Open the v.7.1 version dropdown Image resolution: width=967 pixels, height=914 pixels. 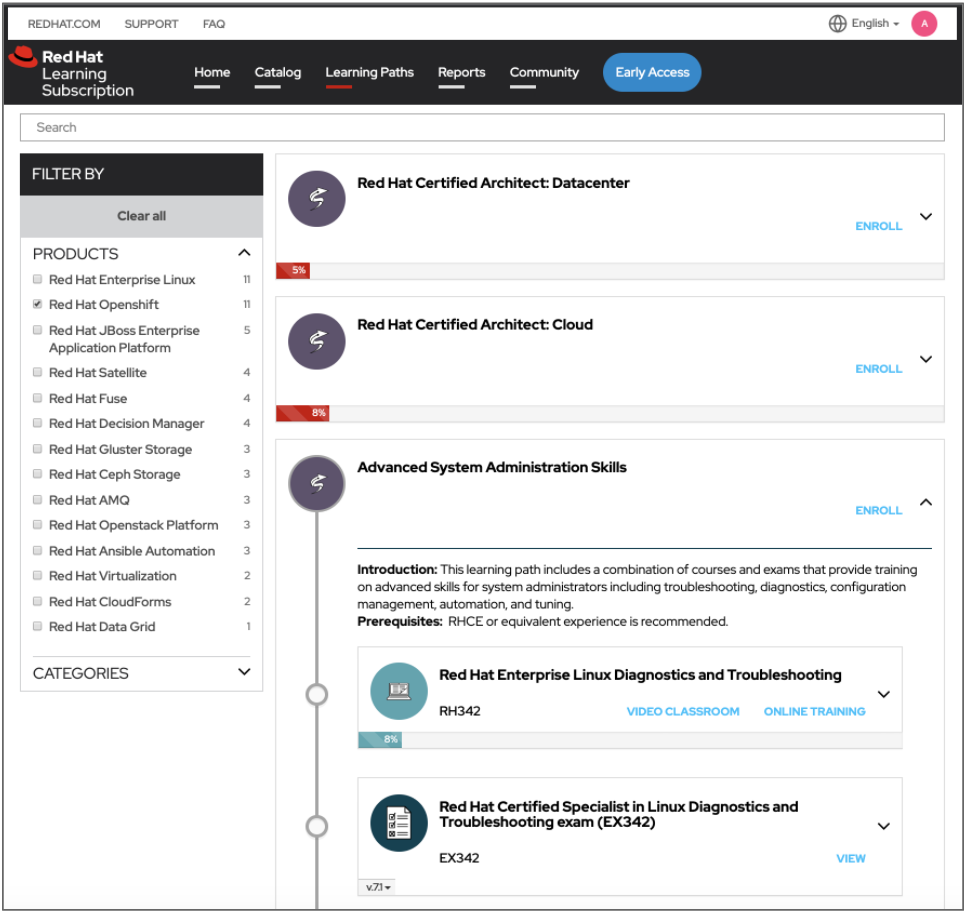coord(378,887)
